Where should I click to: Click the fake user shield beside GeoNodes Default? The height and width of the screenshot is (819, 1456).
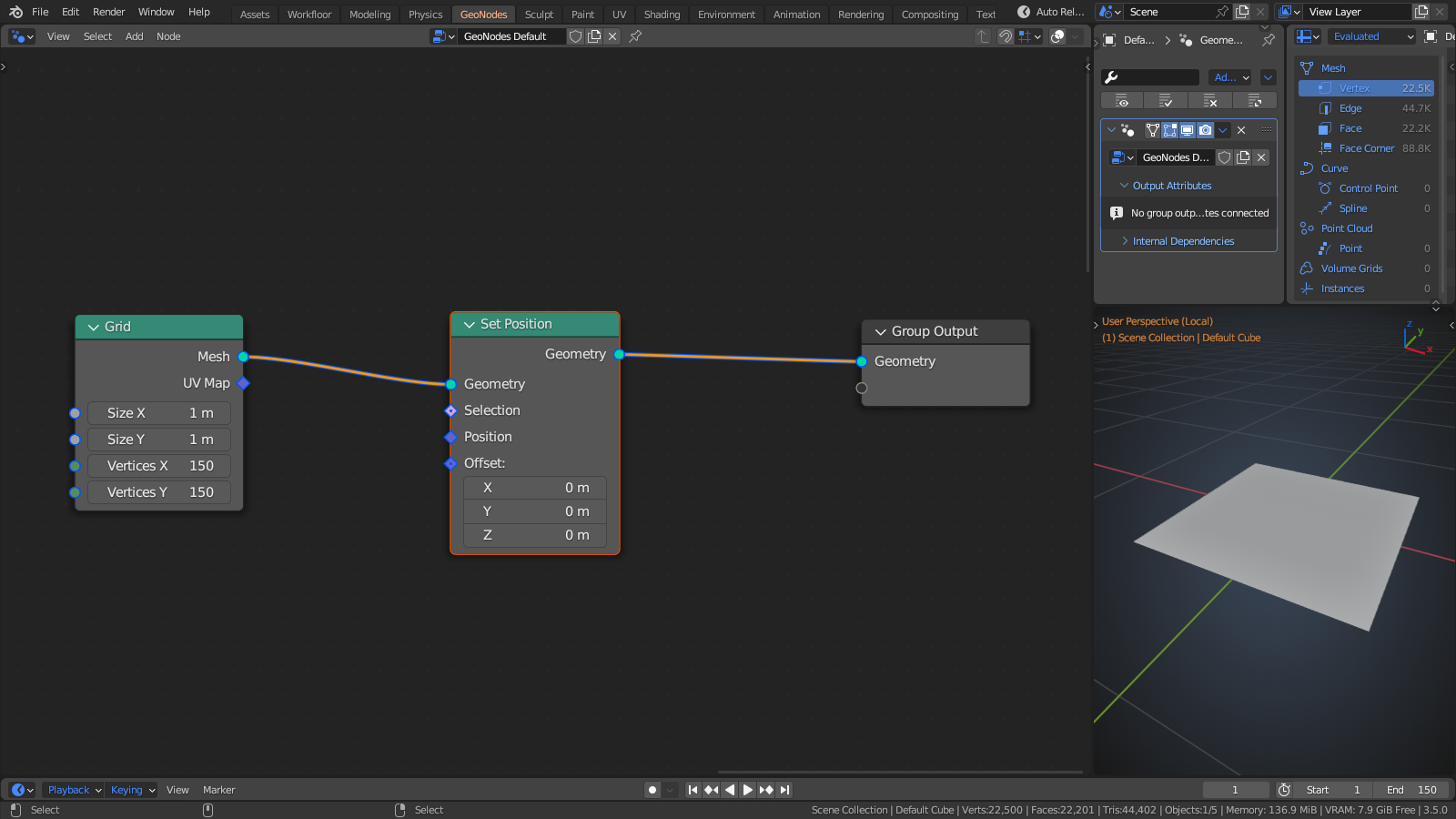tap(575, 36)
